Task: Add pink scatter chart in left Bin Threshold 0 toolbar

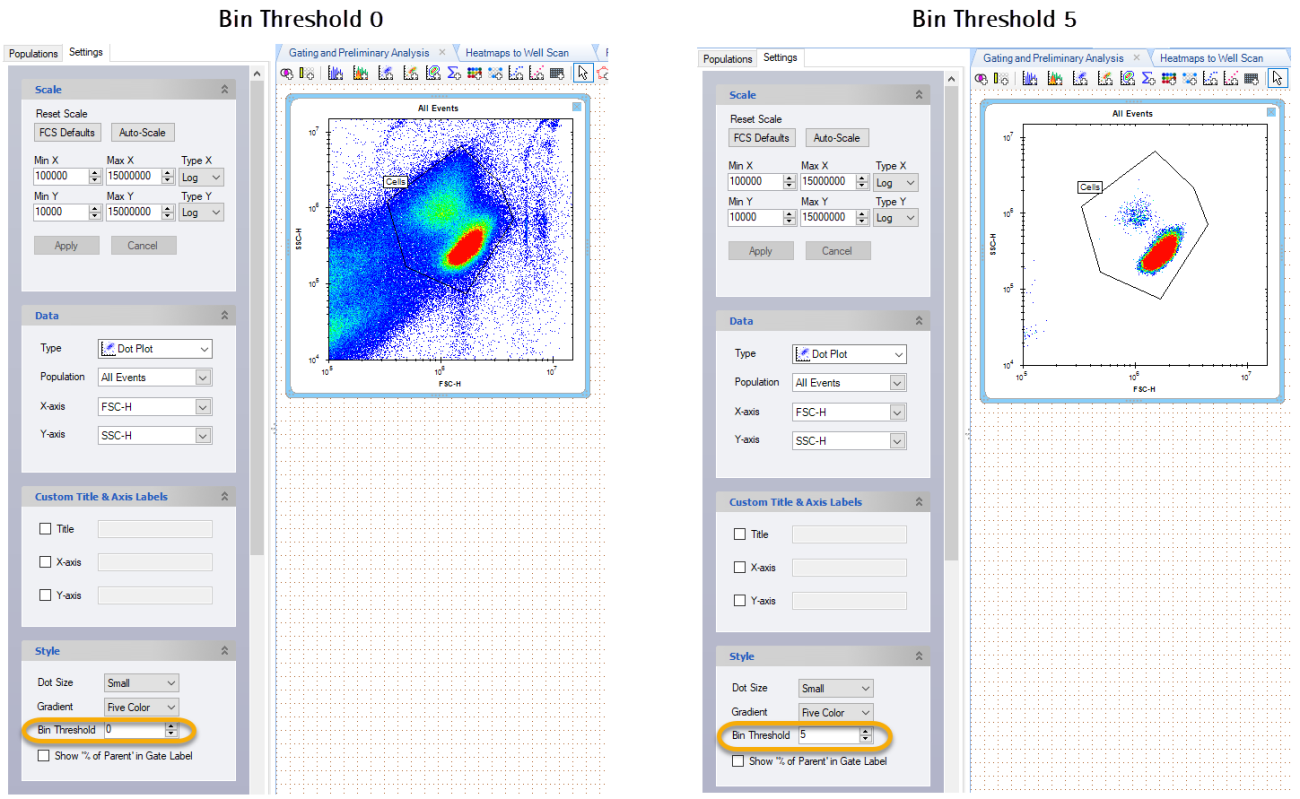Action: tap(537, 73)
